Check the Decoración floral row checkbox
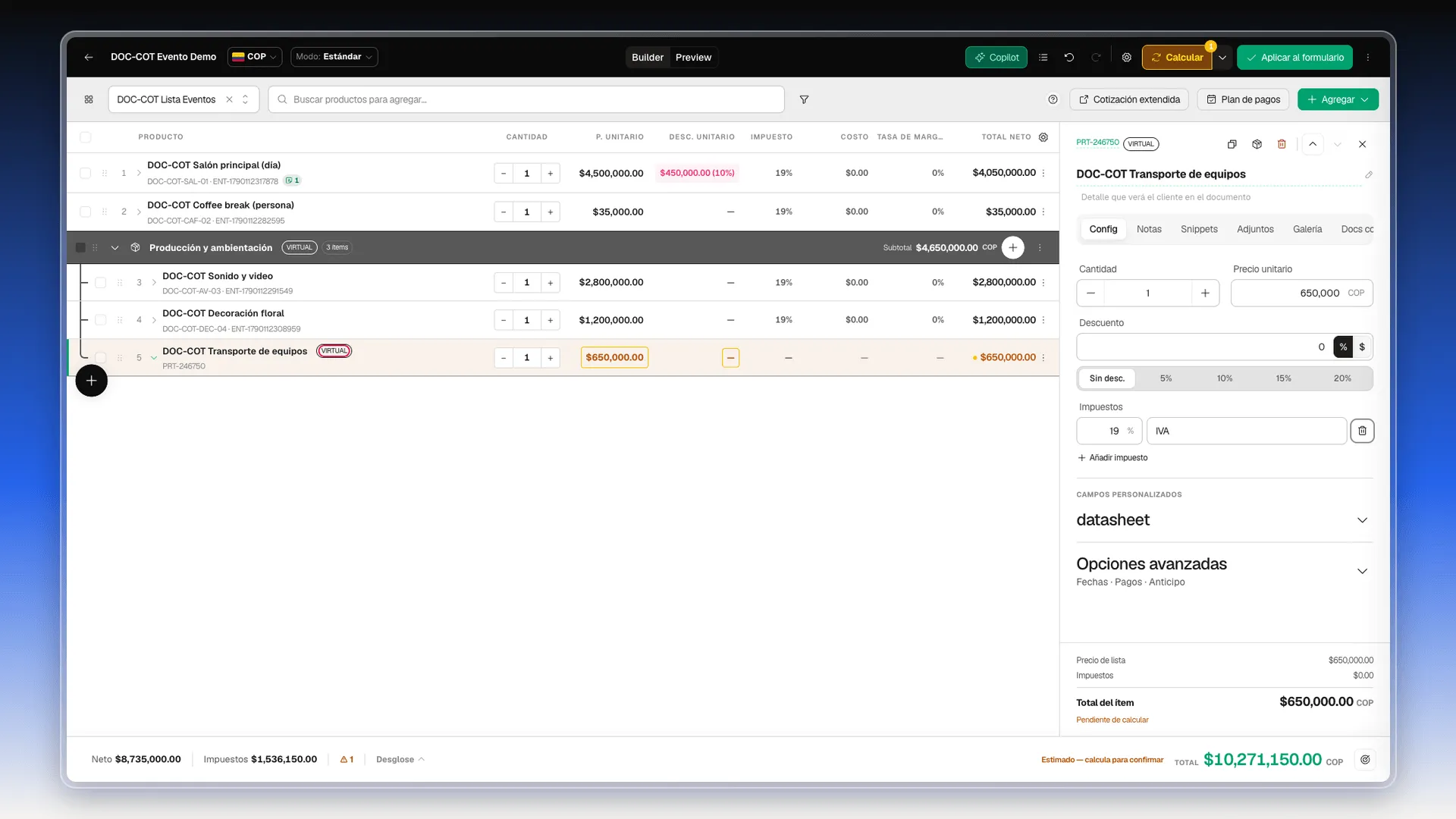Image resolution: width=1456 pixels, height=819 pixels. tap(100, 320)
